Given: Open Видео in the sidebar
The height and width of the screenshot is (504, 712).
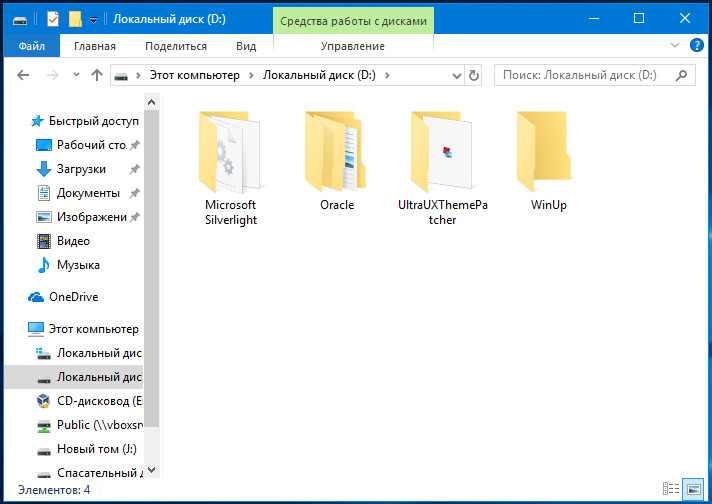Looking at the screenshot, I should (64, 241).
